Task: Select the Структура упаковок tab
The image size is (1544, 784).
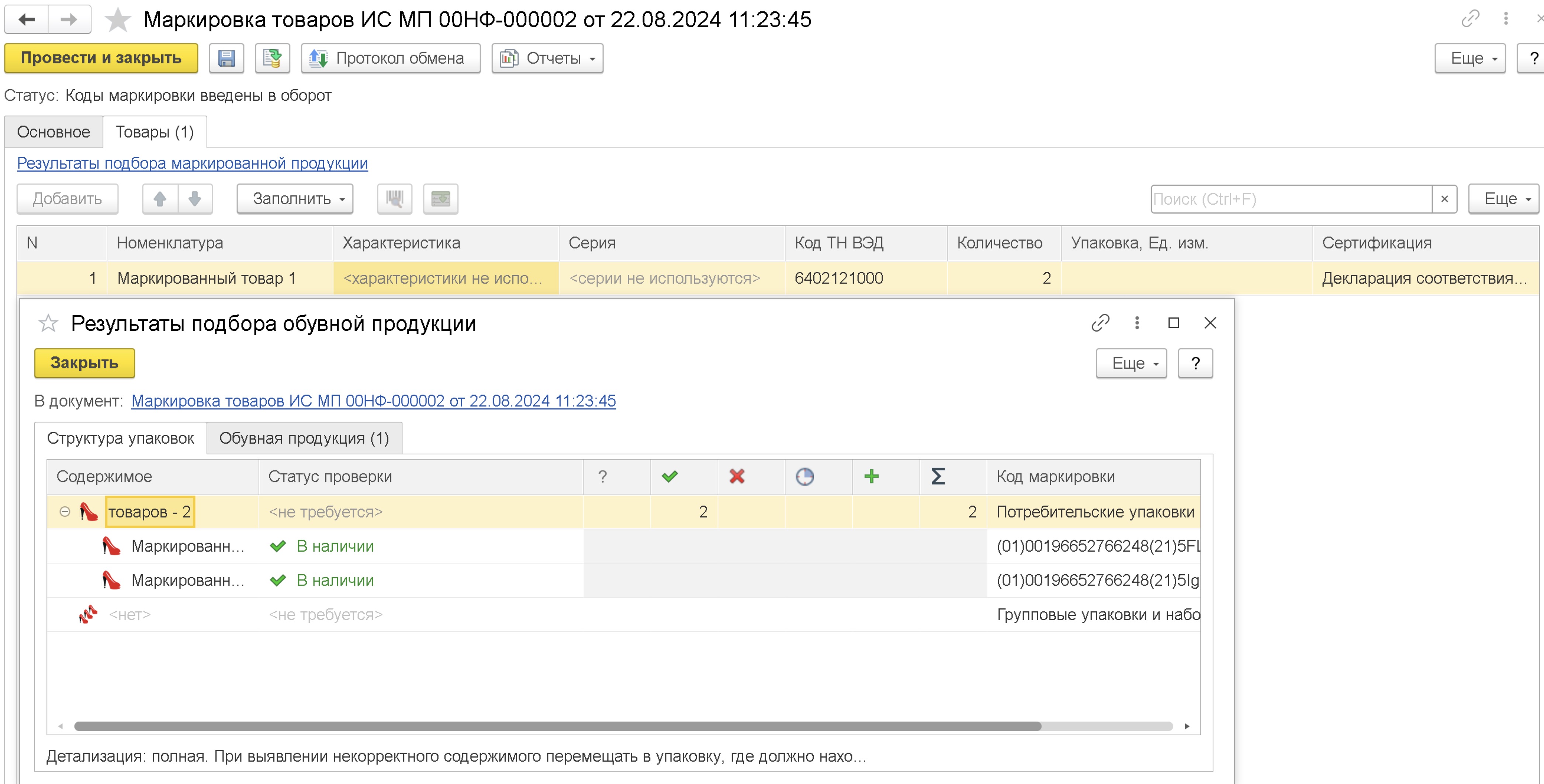Action: tap(121, 438)
